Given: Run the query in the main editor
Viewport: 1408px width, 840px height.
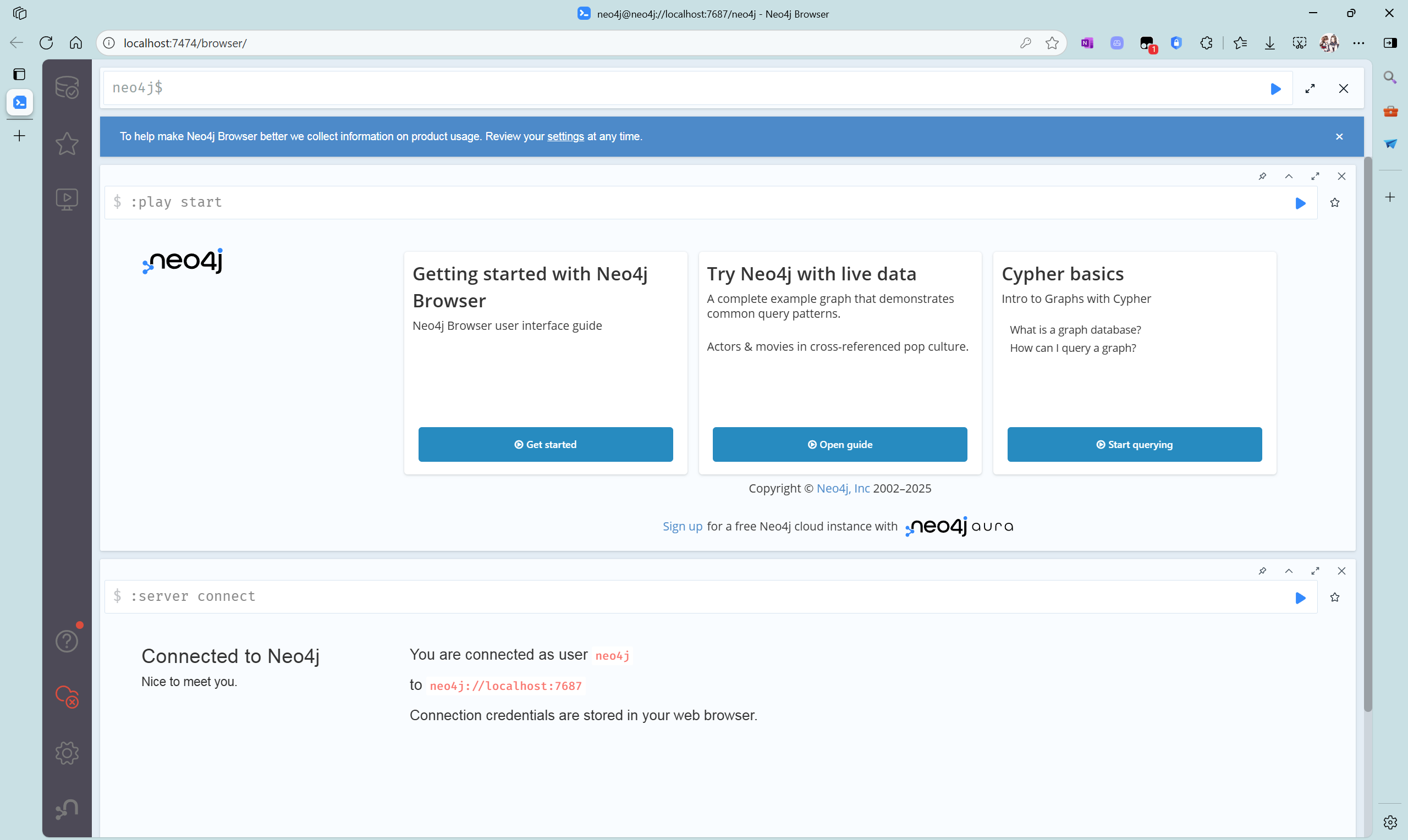Looking at the screenshot, I should point(1275,89).
